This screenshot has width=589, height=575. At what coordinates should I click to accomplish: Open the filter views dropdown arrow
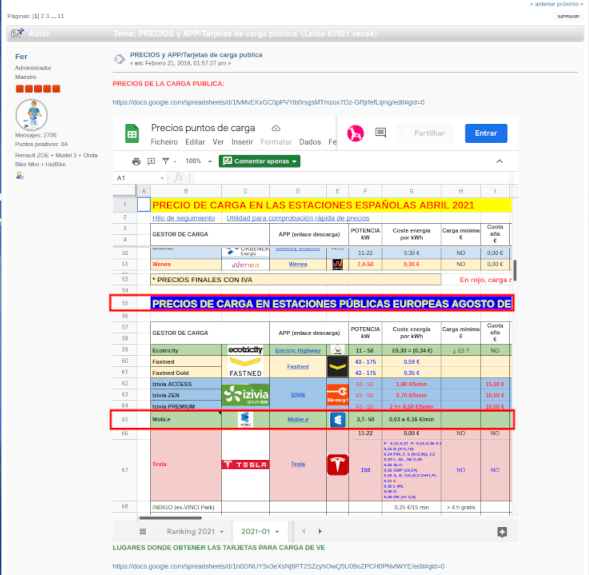pos(175,162)
